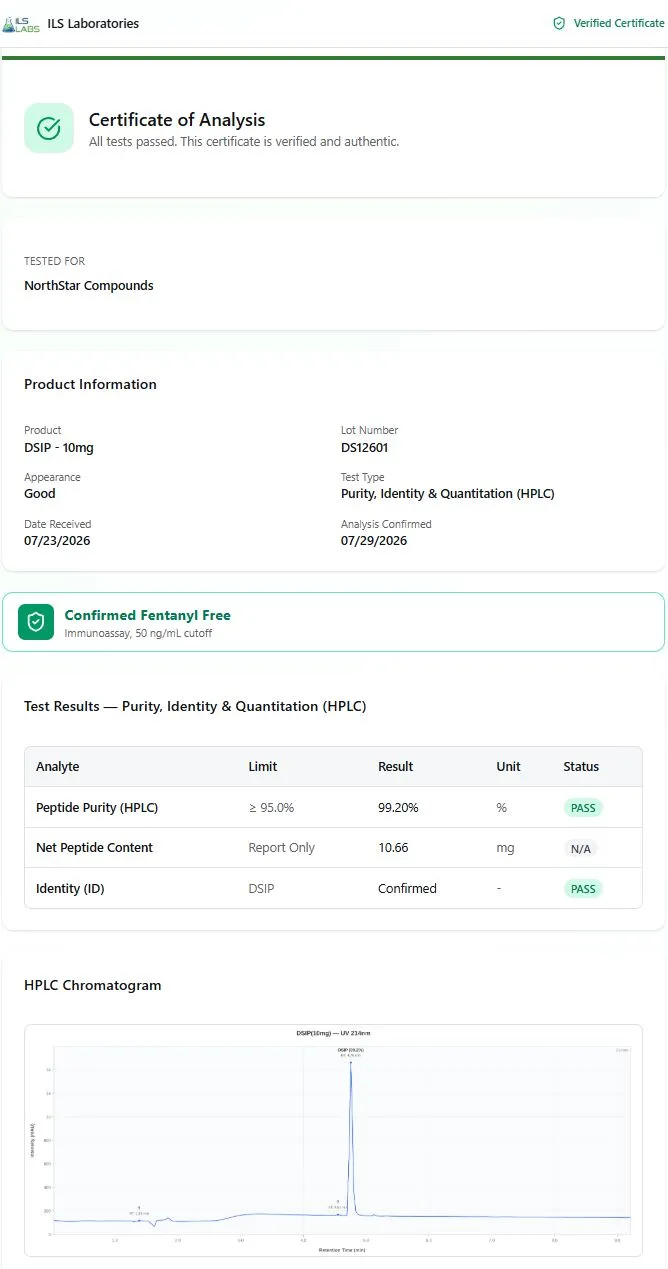Open the ILS Laboratories header link

[x=93, y=23]
